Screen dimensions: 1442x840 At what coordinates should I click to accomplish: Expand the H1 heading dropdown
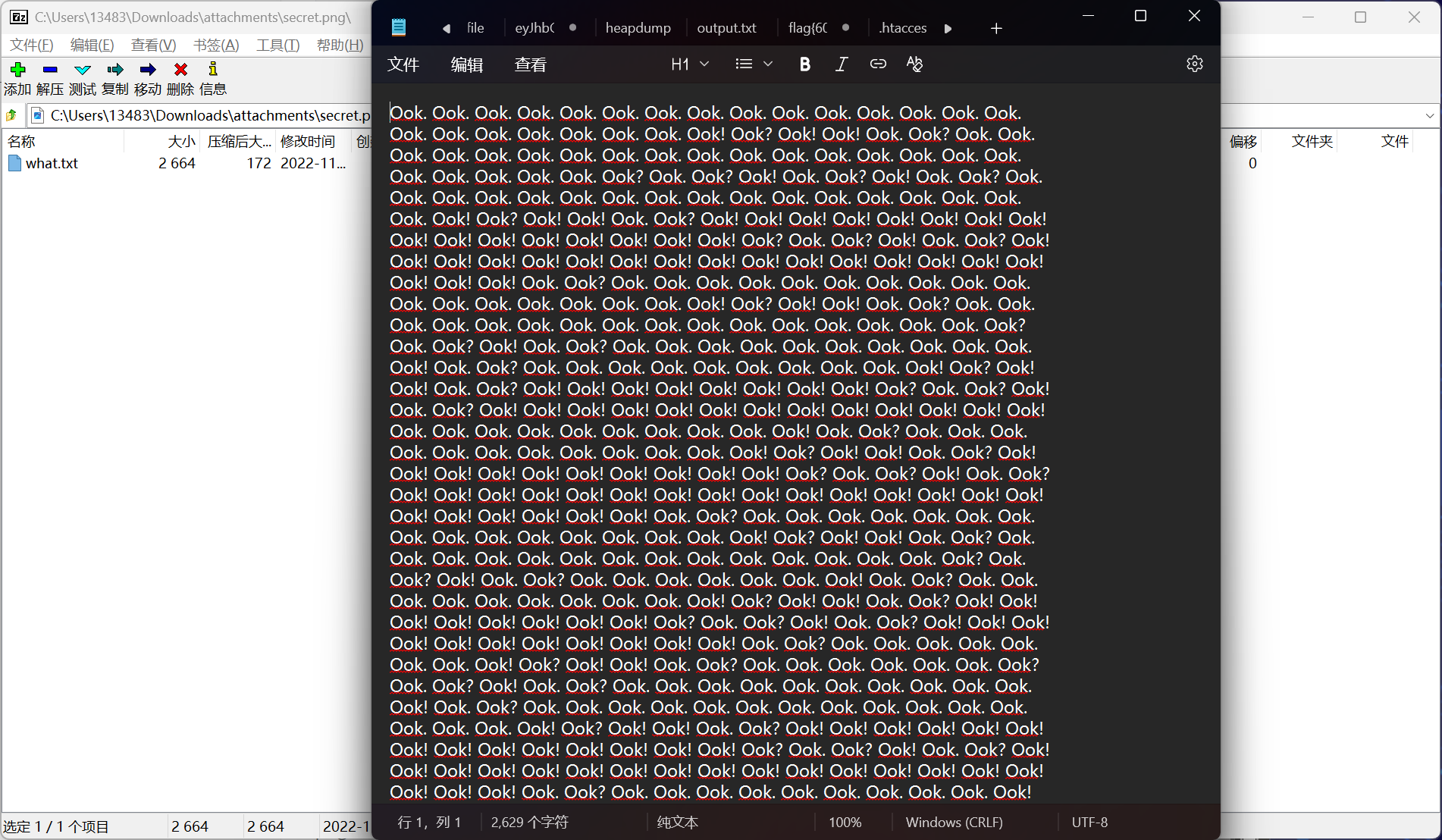(690, 64)
